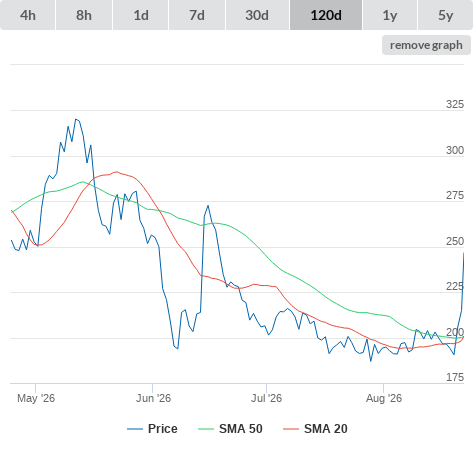The width and height of the screenshot is (474, 455).
Task: Click the Jun '26 axis tick label
Action: click(153, 398)
